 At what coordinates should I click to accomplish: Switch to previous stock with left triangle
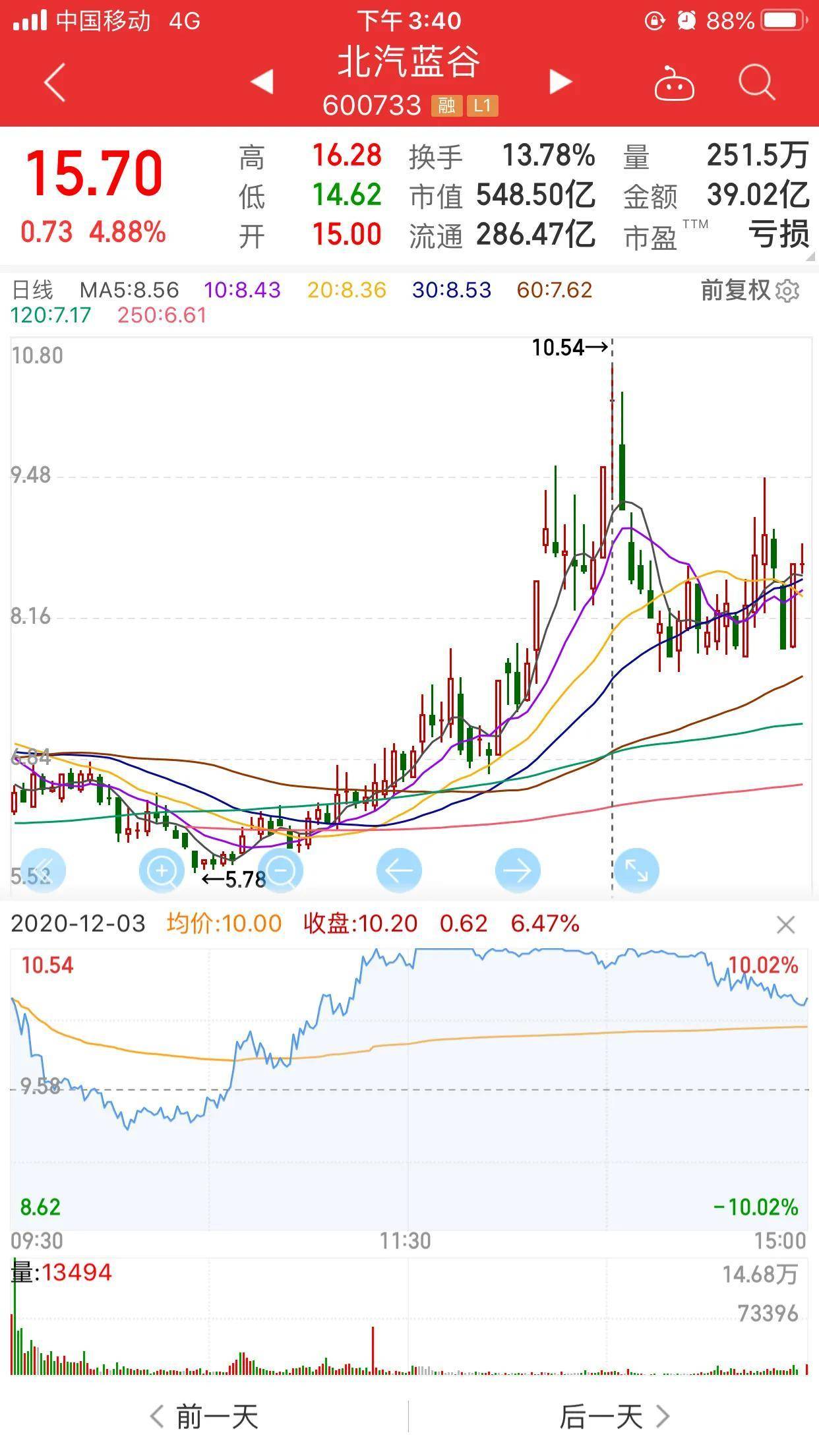pos(262,82)
